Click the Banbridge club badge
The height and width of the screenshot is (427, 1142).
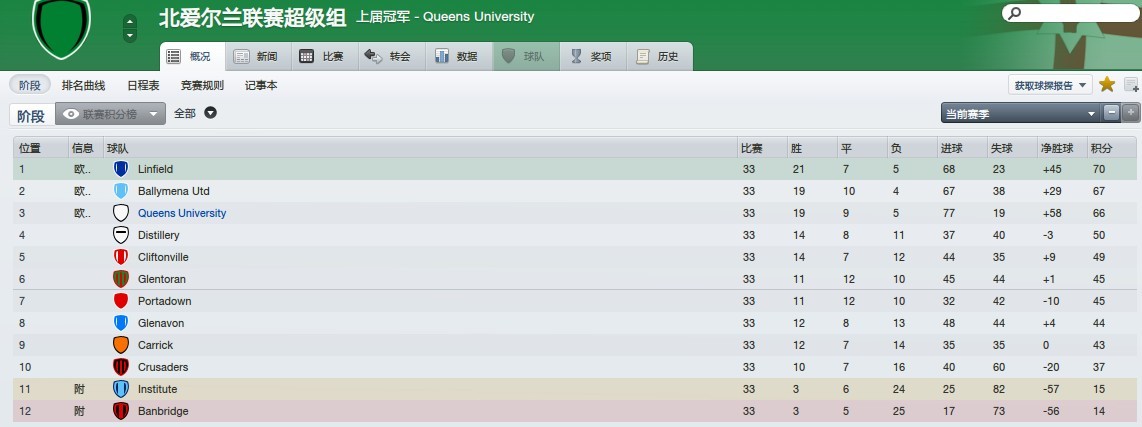click(121, 411)
